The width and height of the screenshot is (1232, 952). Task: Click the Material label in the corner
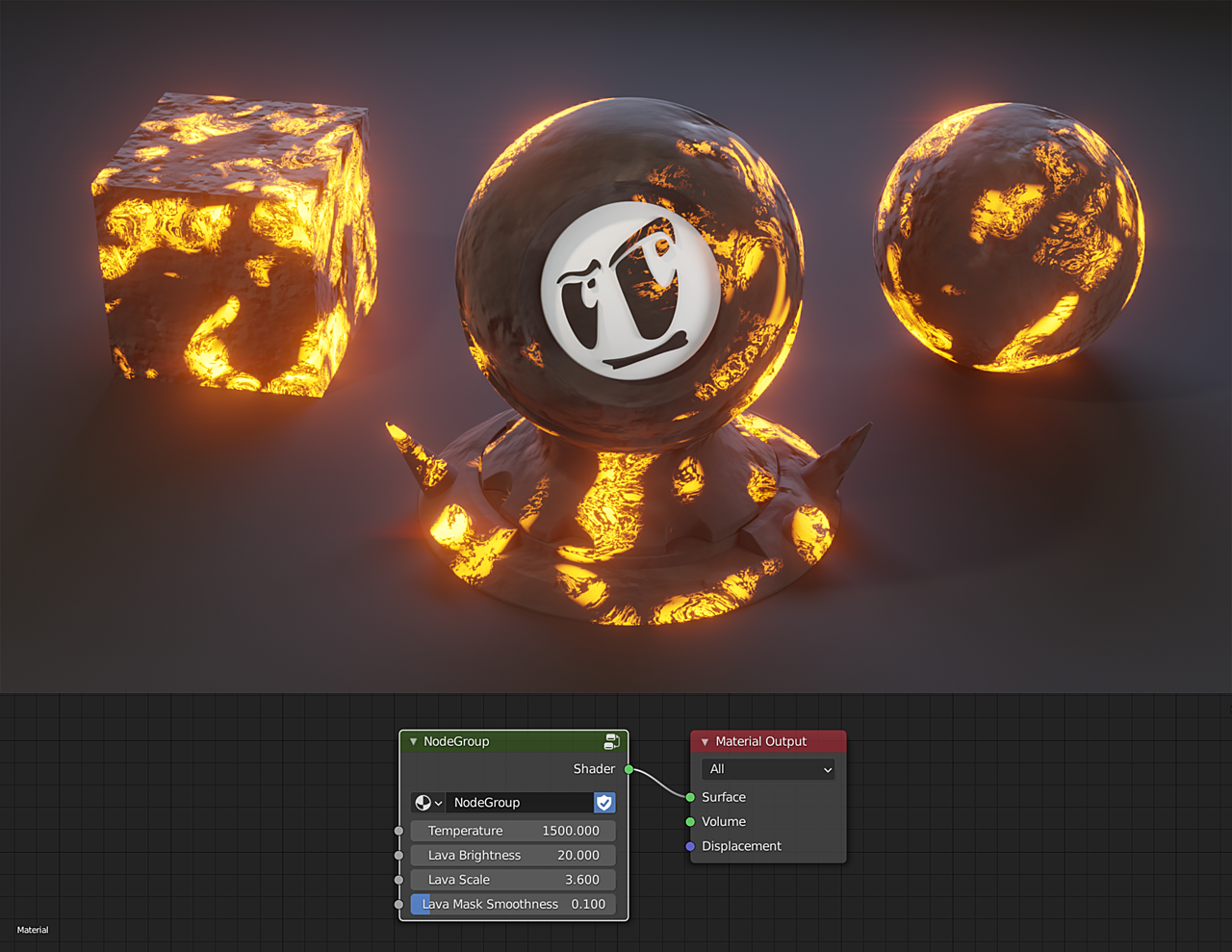pyautogui.click(x=33, y=930)
